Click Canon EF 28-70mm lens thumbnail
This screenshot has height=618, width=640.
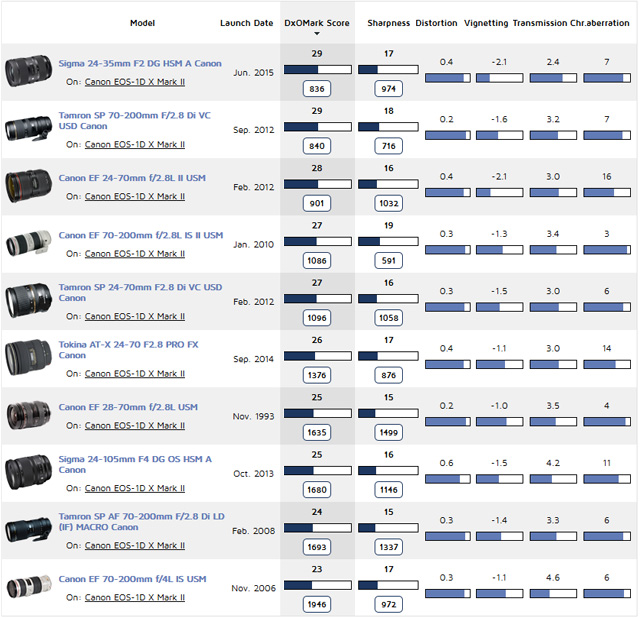(29, 415)
